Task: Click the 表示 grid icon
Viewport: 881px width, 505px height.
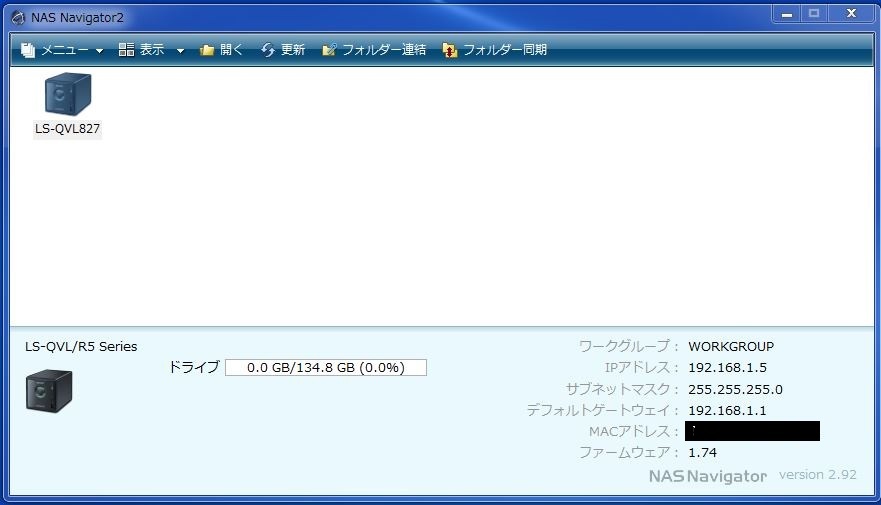Action: click(x=126, y=49)
